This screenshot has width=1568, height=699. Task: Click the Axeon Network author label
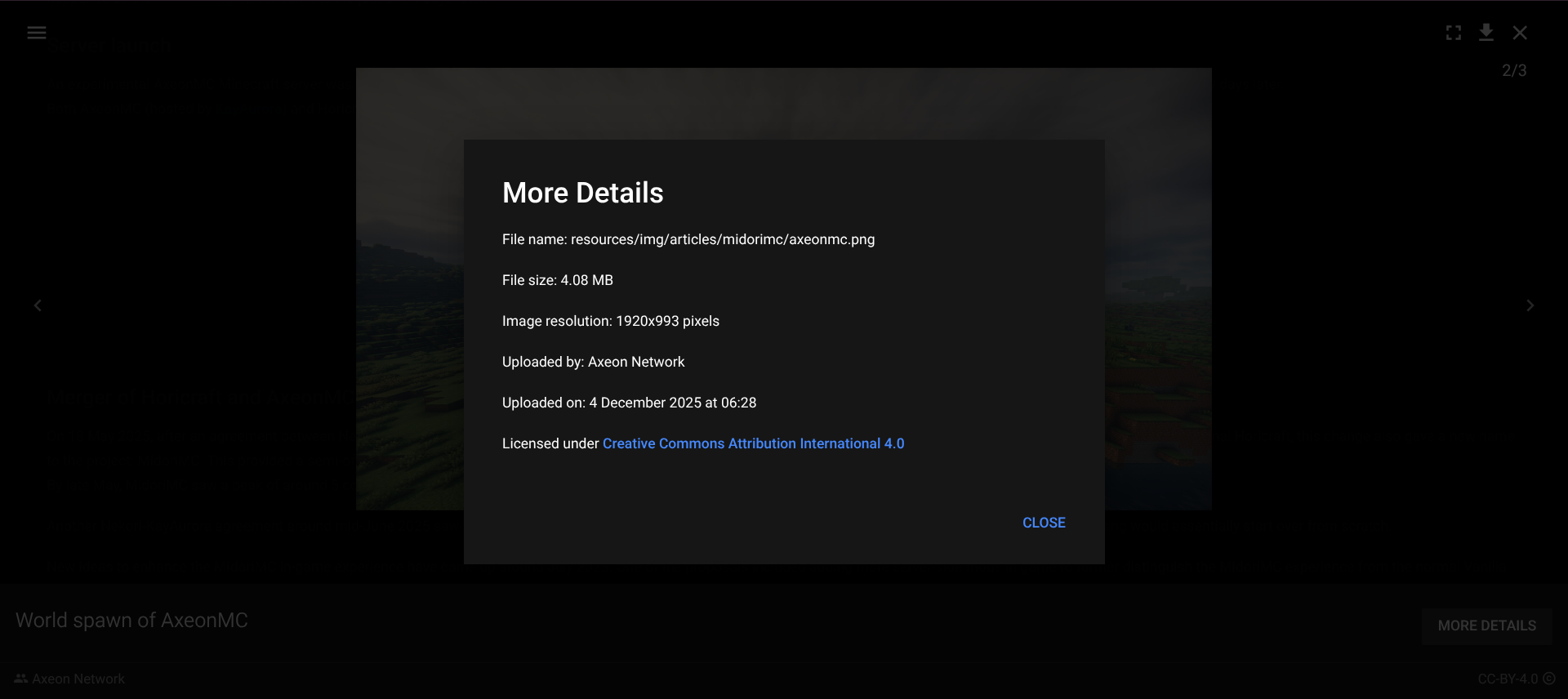tap(78, 679)
